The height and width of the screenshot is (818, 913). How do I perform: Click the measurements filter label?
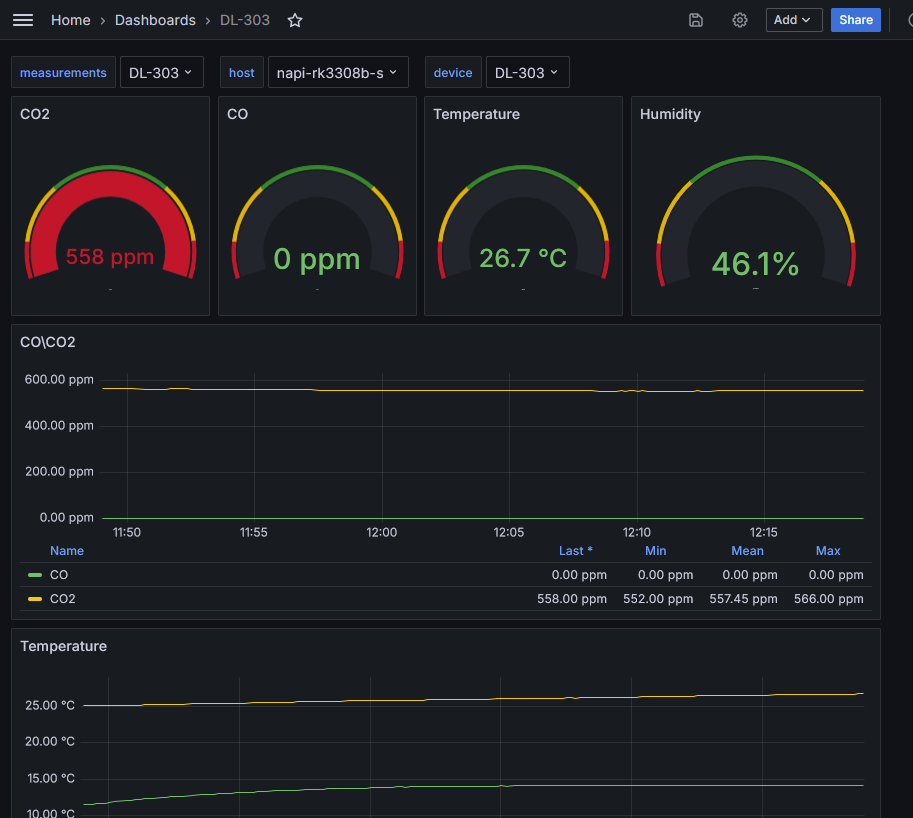pyautogui.click(x=63, y=72)
